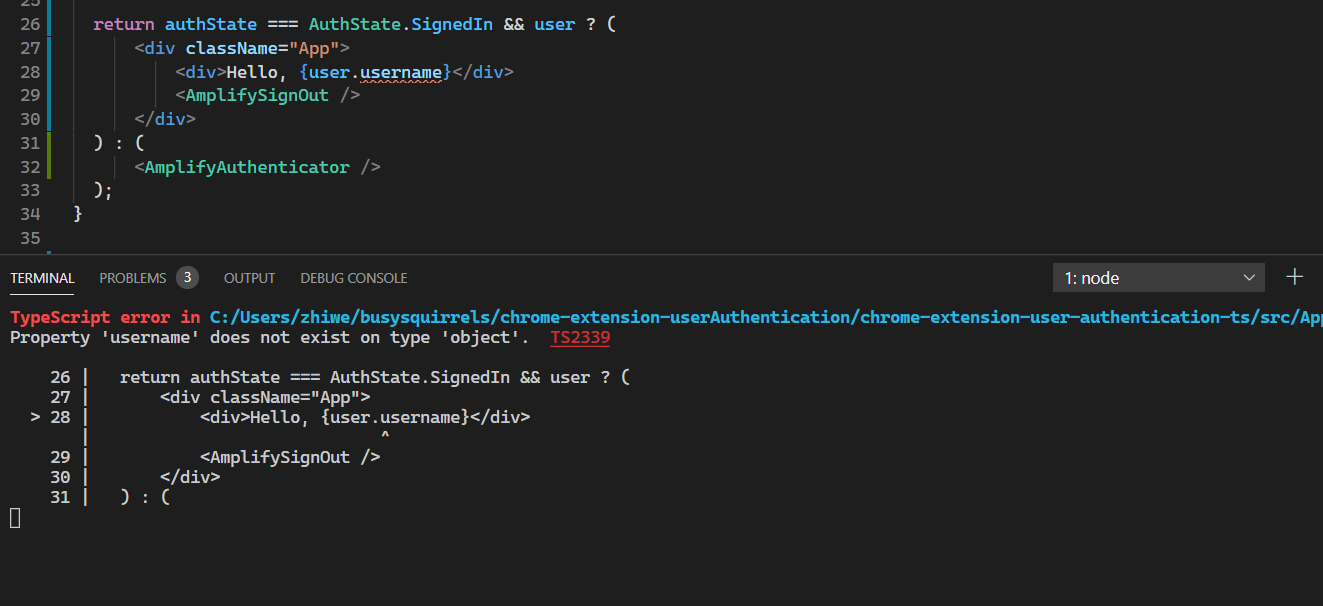Click terminal line '> 28' error row
The width and height of the screenshot is (1323, 606).
[280, 417]
